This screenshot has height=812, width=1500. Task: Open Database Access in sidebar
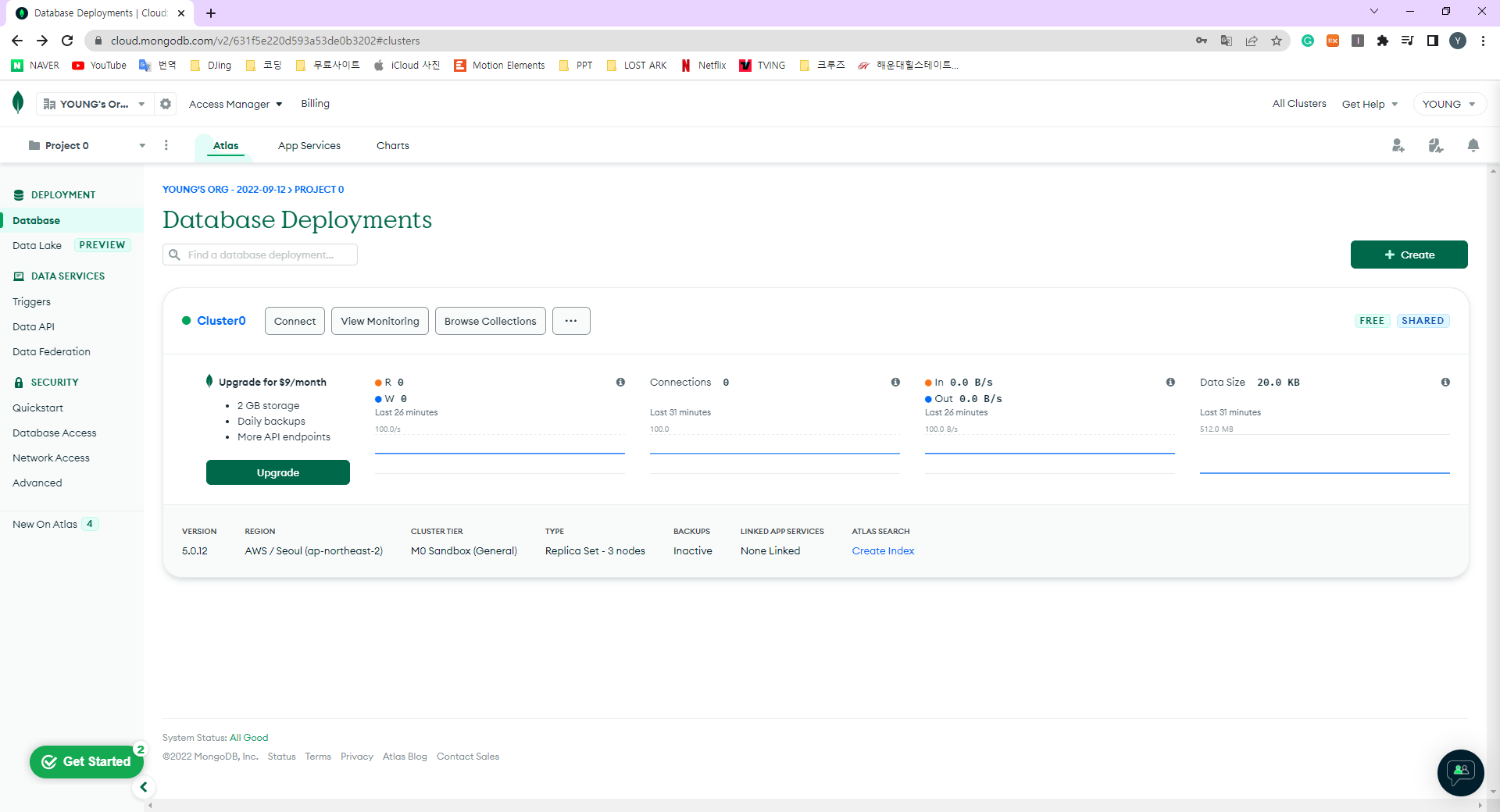pyautogui.click(x=55, y=433)
